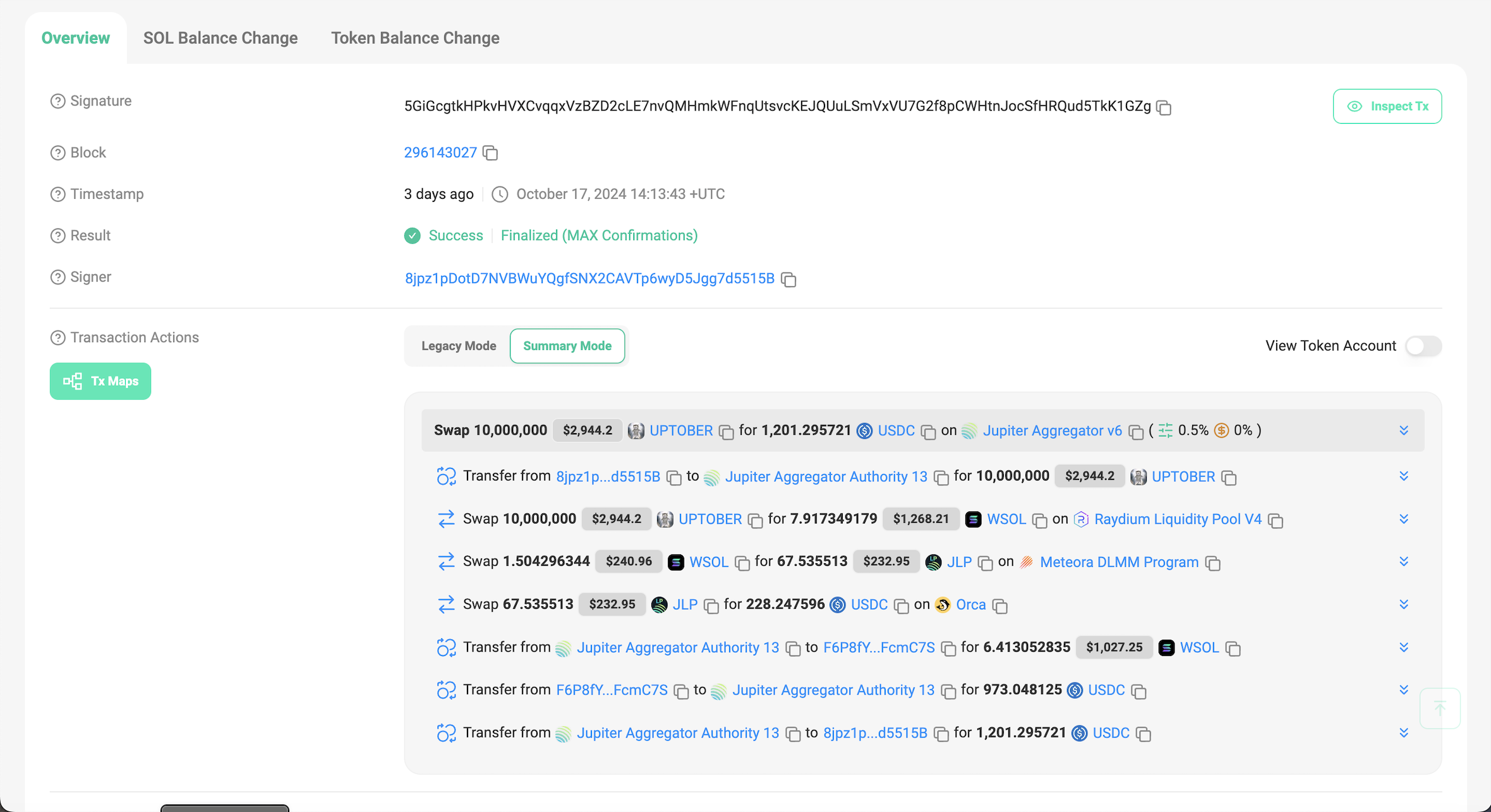Copy the Raydium Liquidity Pool V4 address

coord(1276,520)
